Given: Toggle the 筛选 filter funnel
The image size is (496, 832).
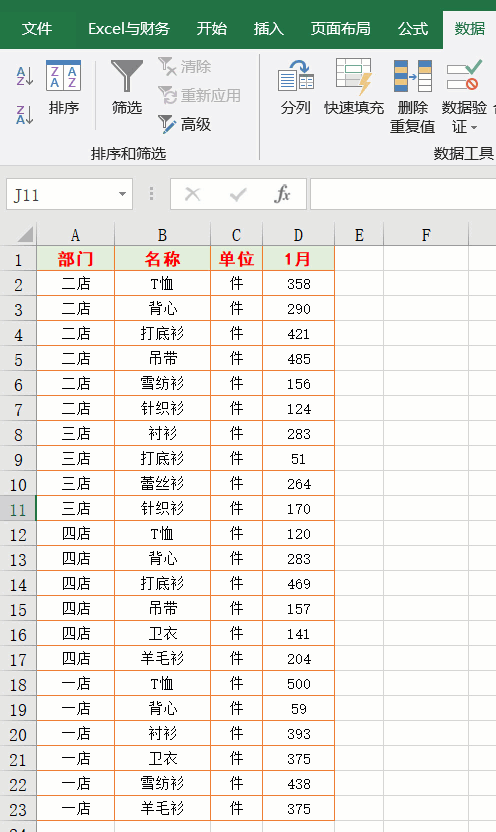Looking at the screenshot, I should [x=127, y=88].
